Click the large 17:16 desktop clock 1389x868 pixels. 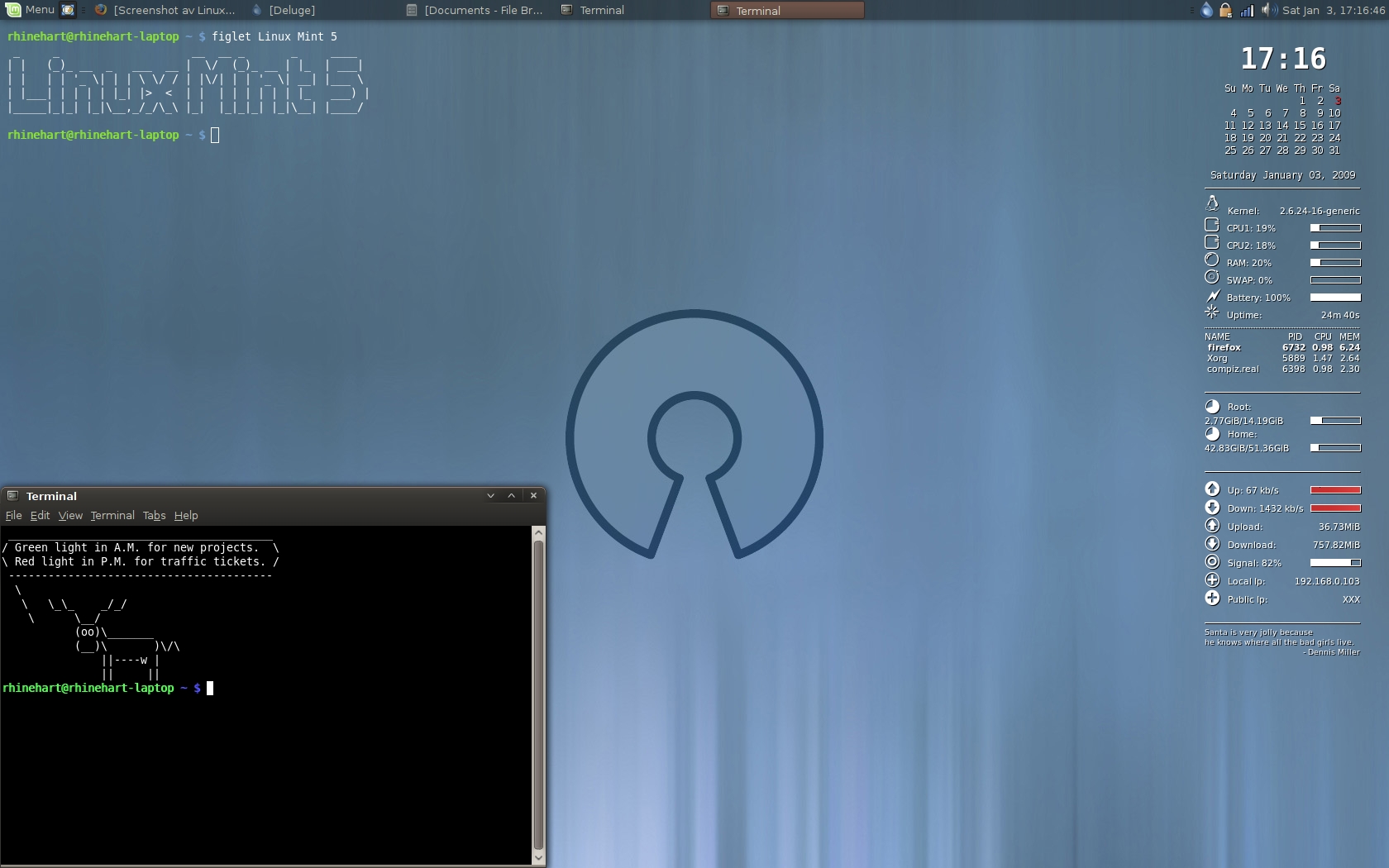(1283, 59)
